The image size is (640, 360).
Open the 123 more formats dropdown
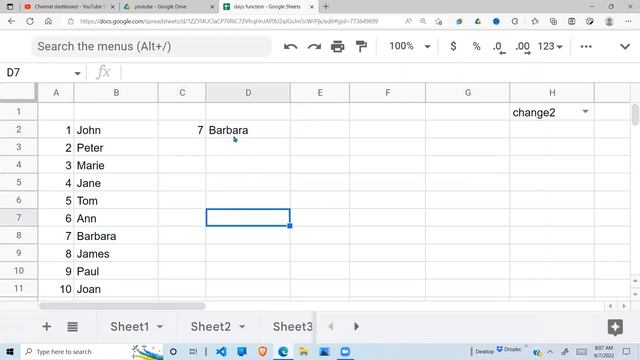click(550, 47)
